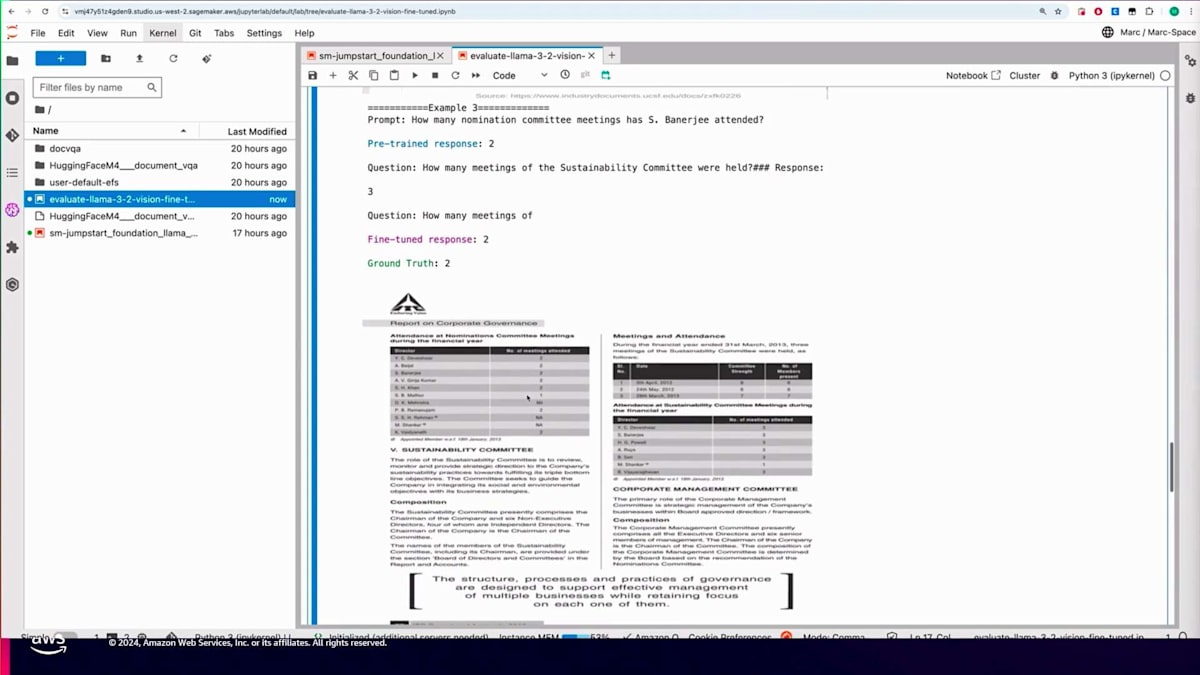Open the Git menu
1200x675 pixels.
pos(195,33)
